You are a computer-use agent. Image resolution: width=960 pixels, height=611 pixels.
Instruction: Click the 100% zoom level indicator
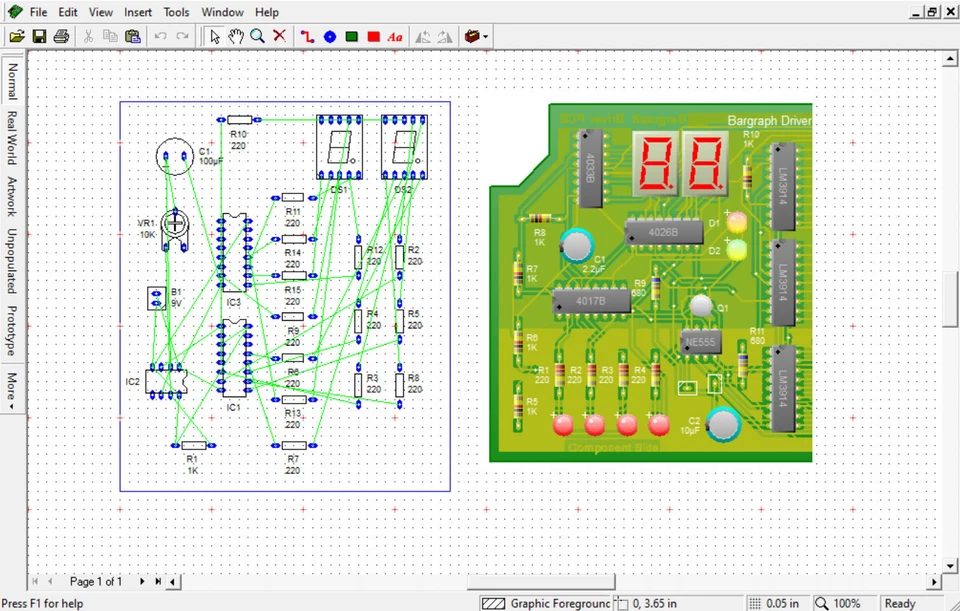(849, 603)
